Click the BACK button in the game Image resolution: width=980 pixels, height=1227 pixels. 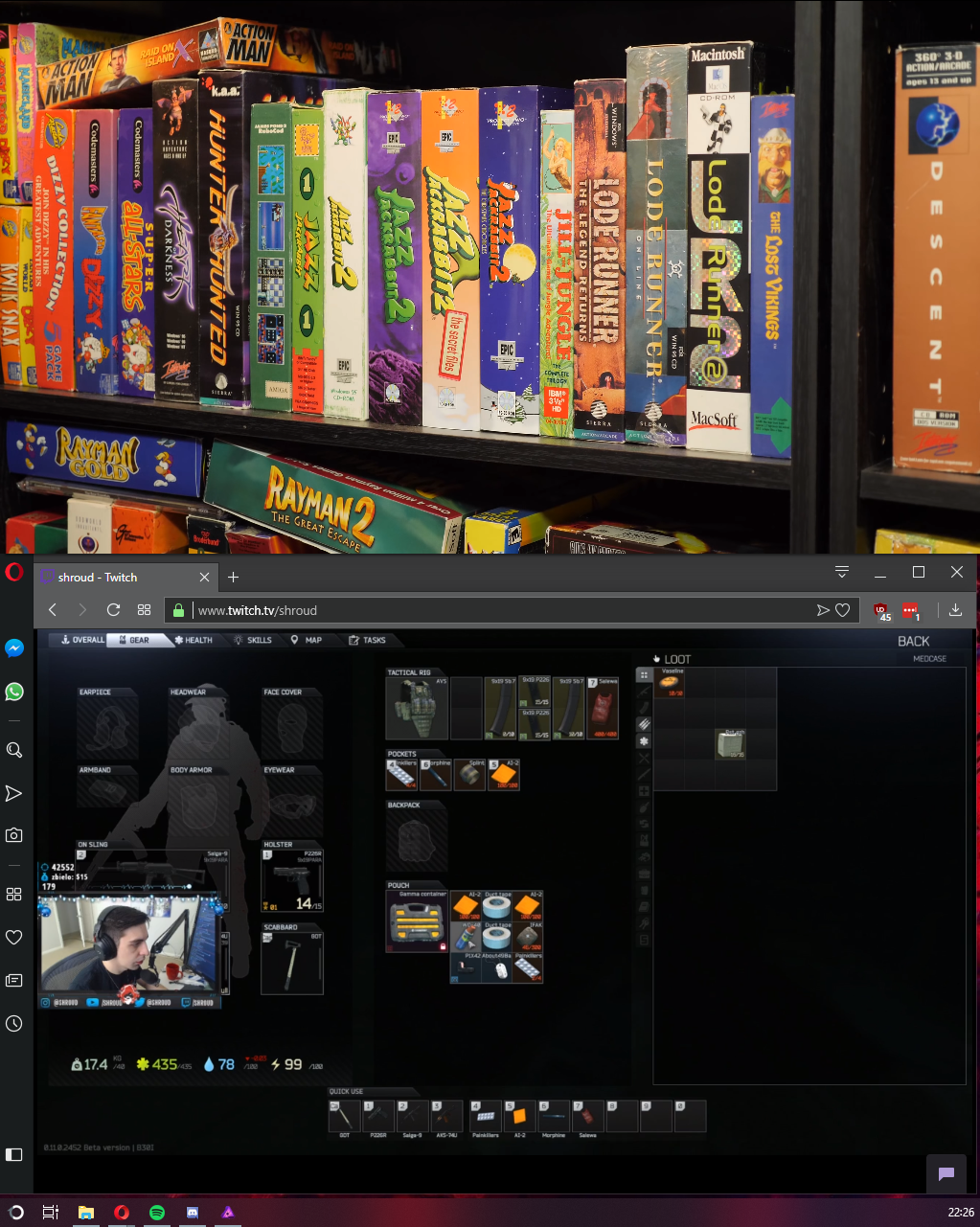[x=914, y=642]
